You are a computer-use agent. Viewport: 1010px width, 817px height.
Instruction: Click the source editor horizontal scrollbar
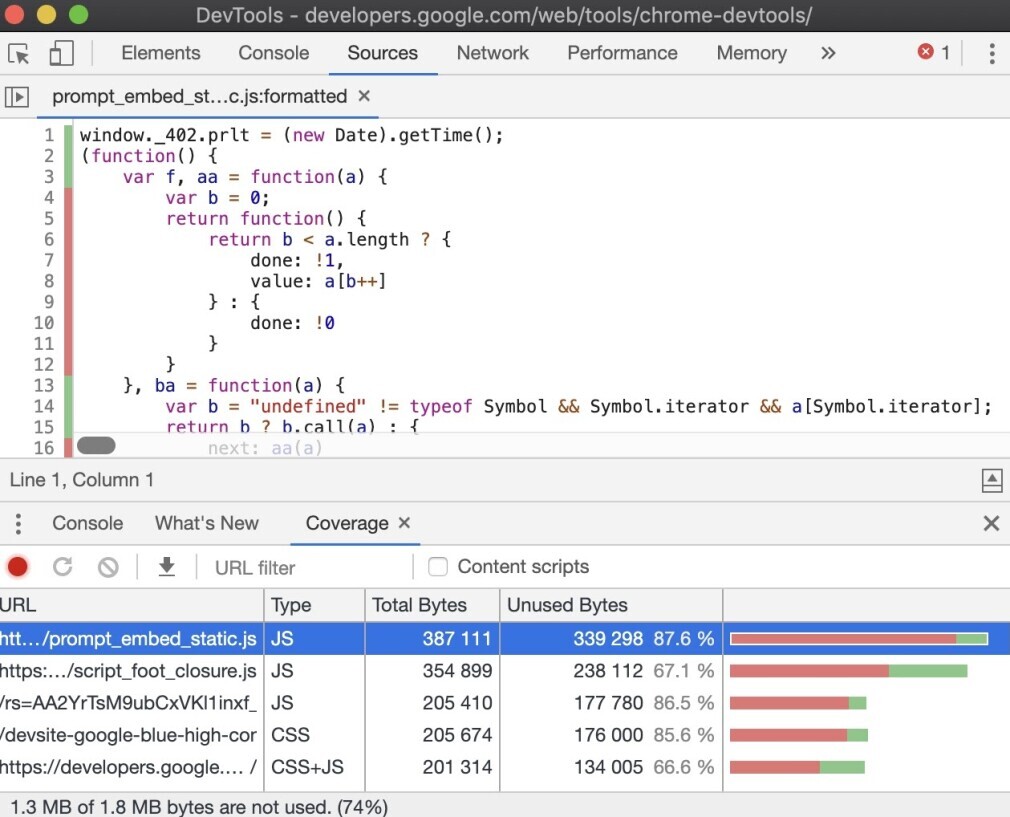tap(96, 445)
